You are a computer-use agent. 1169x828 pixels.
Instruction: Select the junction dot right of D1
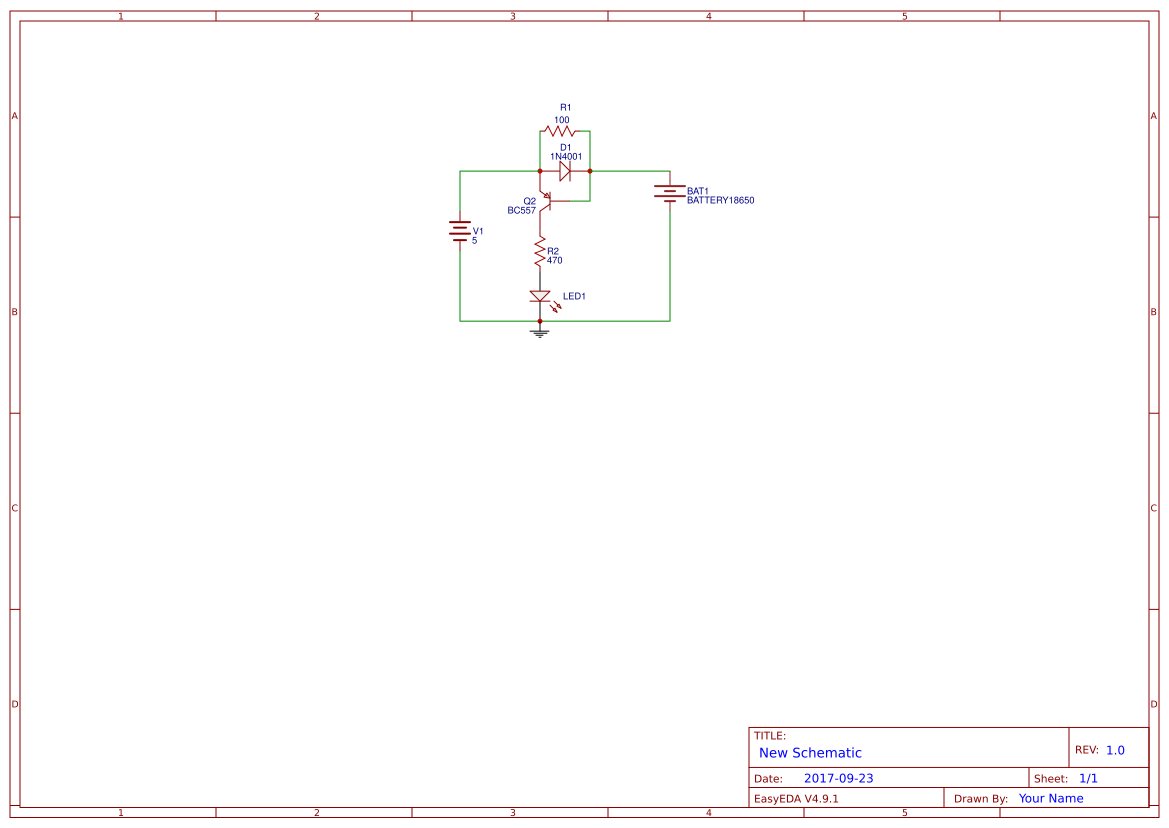tap(590, 171)
